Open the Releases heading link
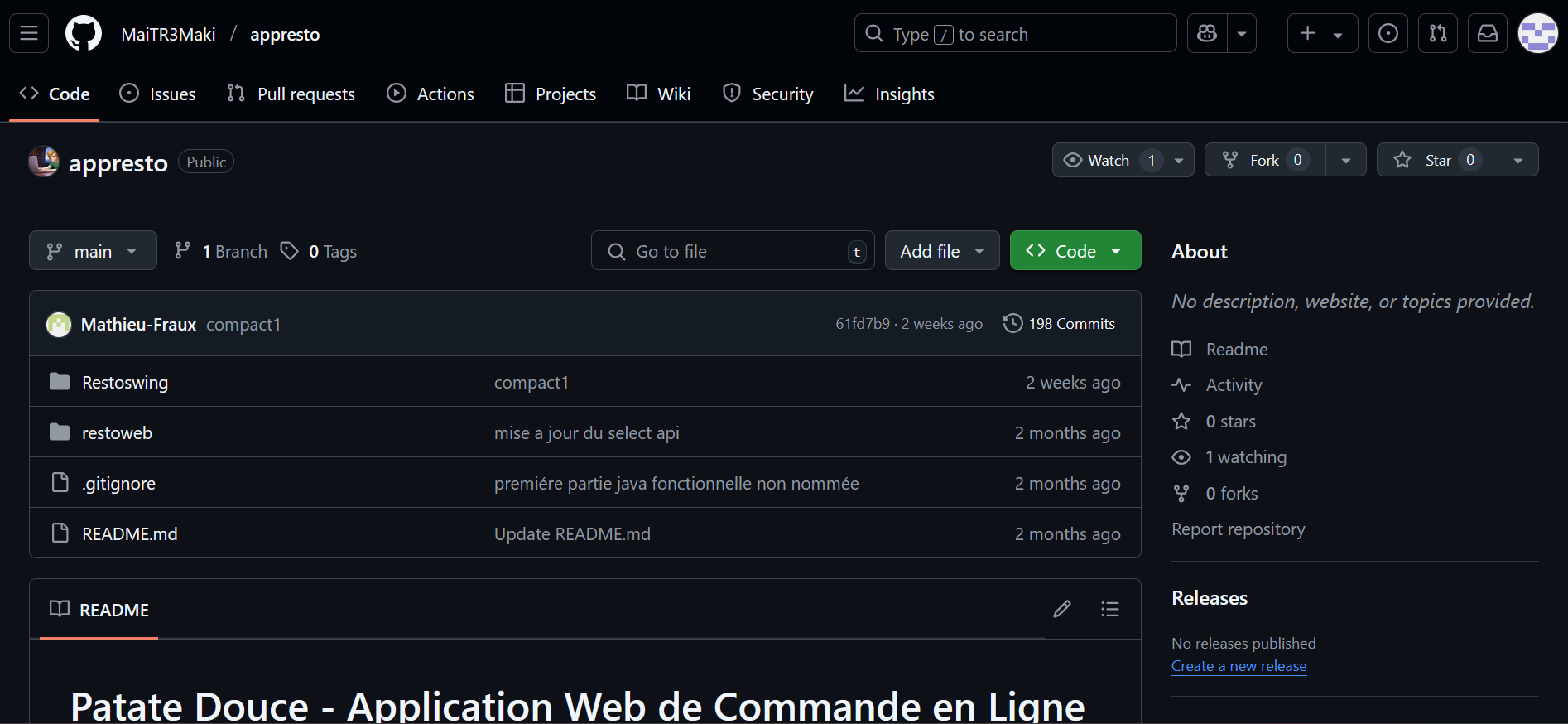 coord(1210,597)
